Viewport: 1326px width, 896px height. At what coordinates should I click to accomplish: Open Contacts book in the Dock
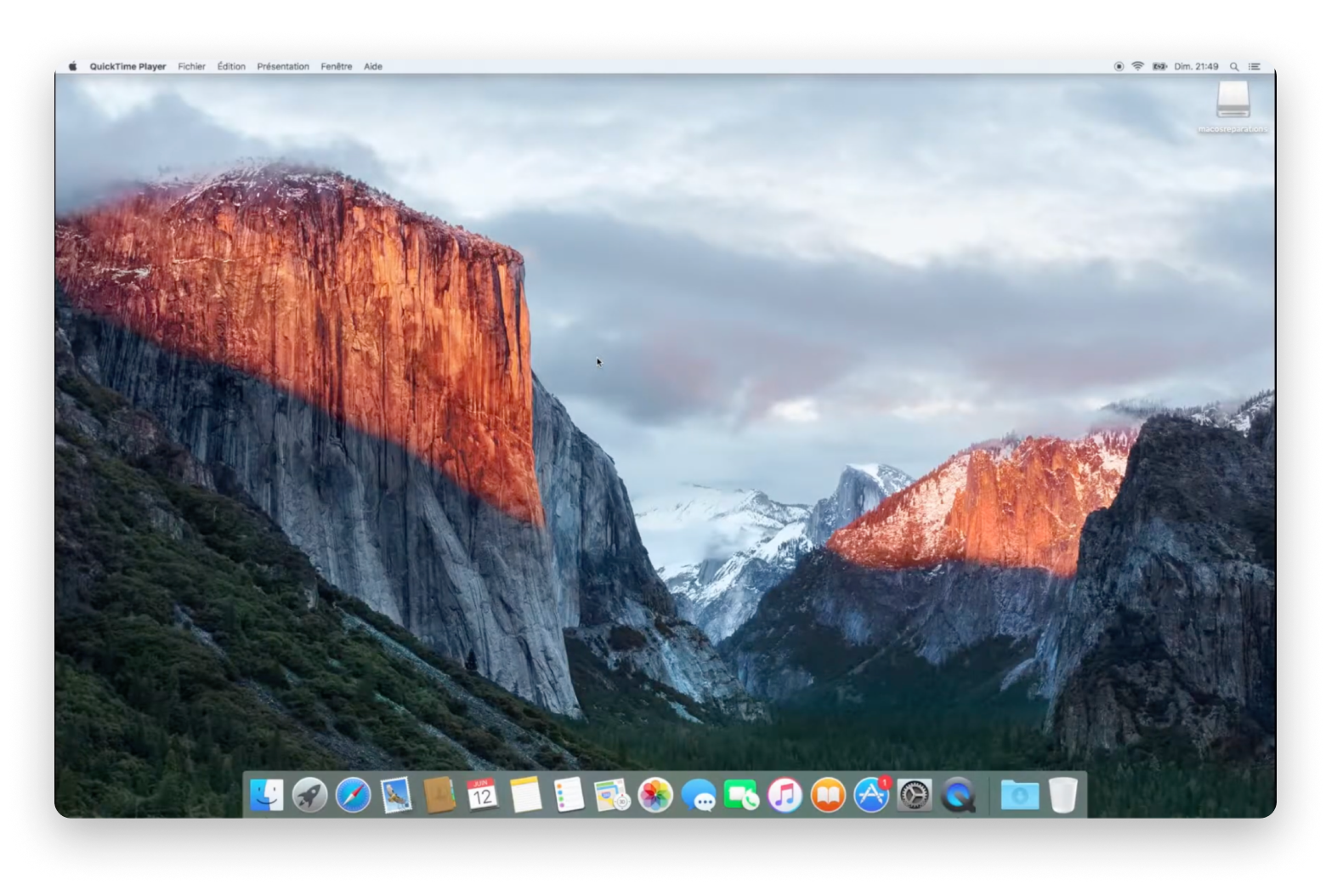[x=439, y=796]
